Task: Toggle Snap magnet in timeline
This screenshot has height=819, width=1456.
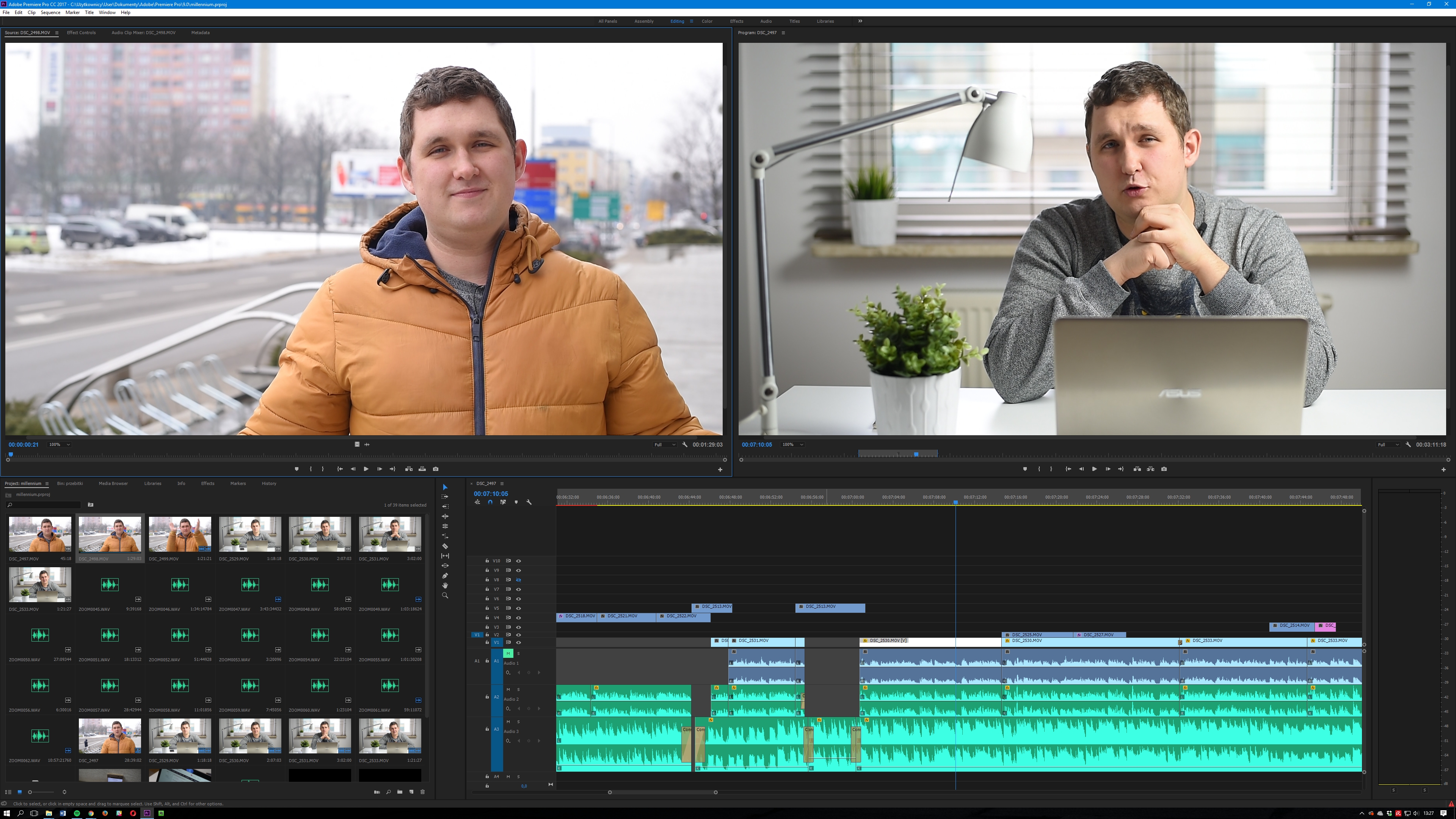Action: point(490,502)
